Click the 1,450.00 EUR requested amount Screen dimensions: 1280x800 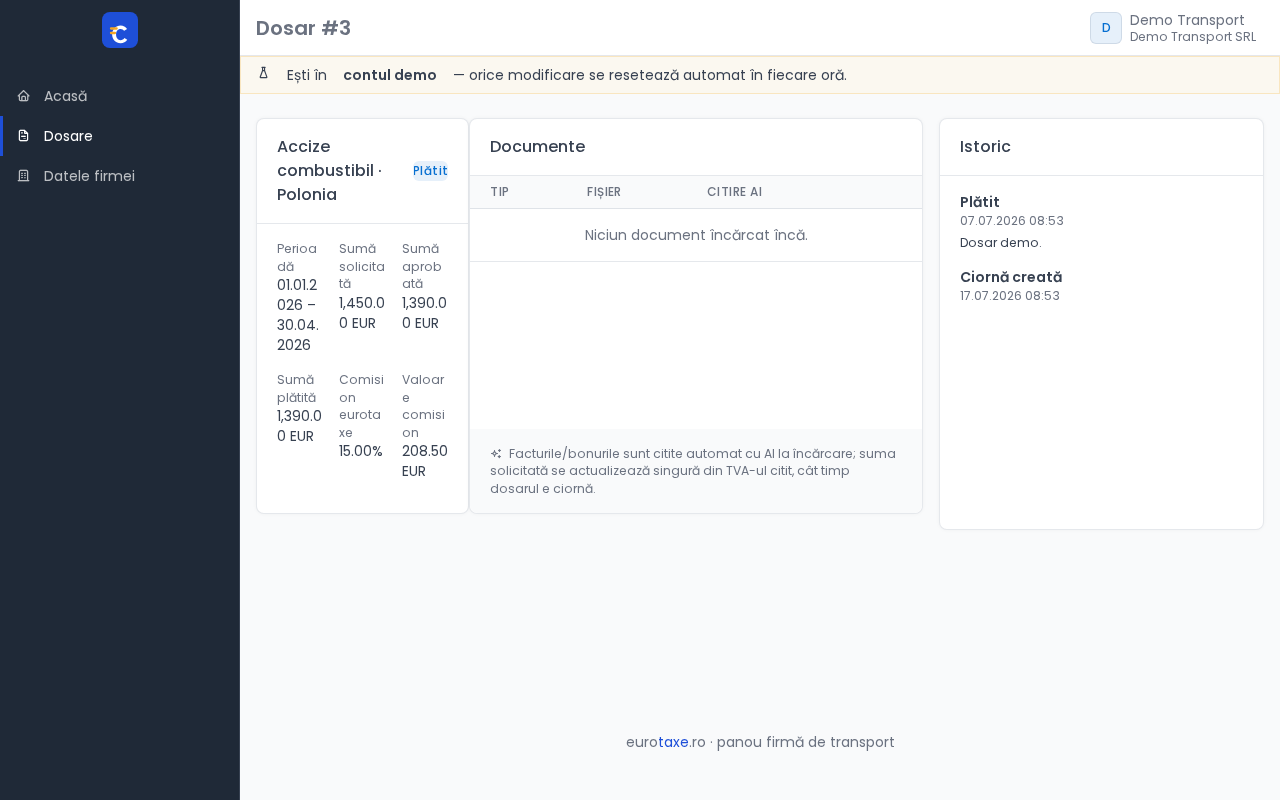(x=362, y=313)
